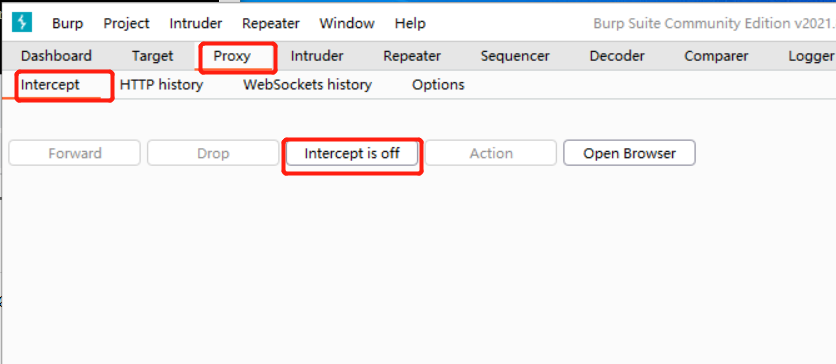The image size is (836, 364).
Task: Switch to the Comparer tab
Action: pos(716,56)
